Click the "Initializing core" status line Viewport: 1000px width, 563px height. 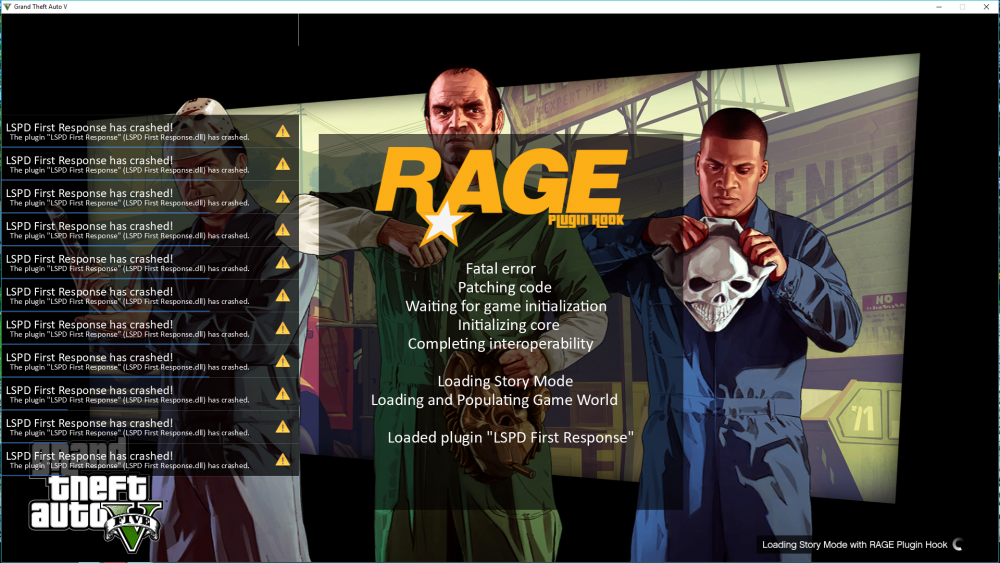coord(508,325)
